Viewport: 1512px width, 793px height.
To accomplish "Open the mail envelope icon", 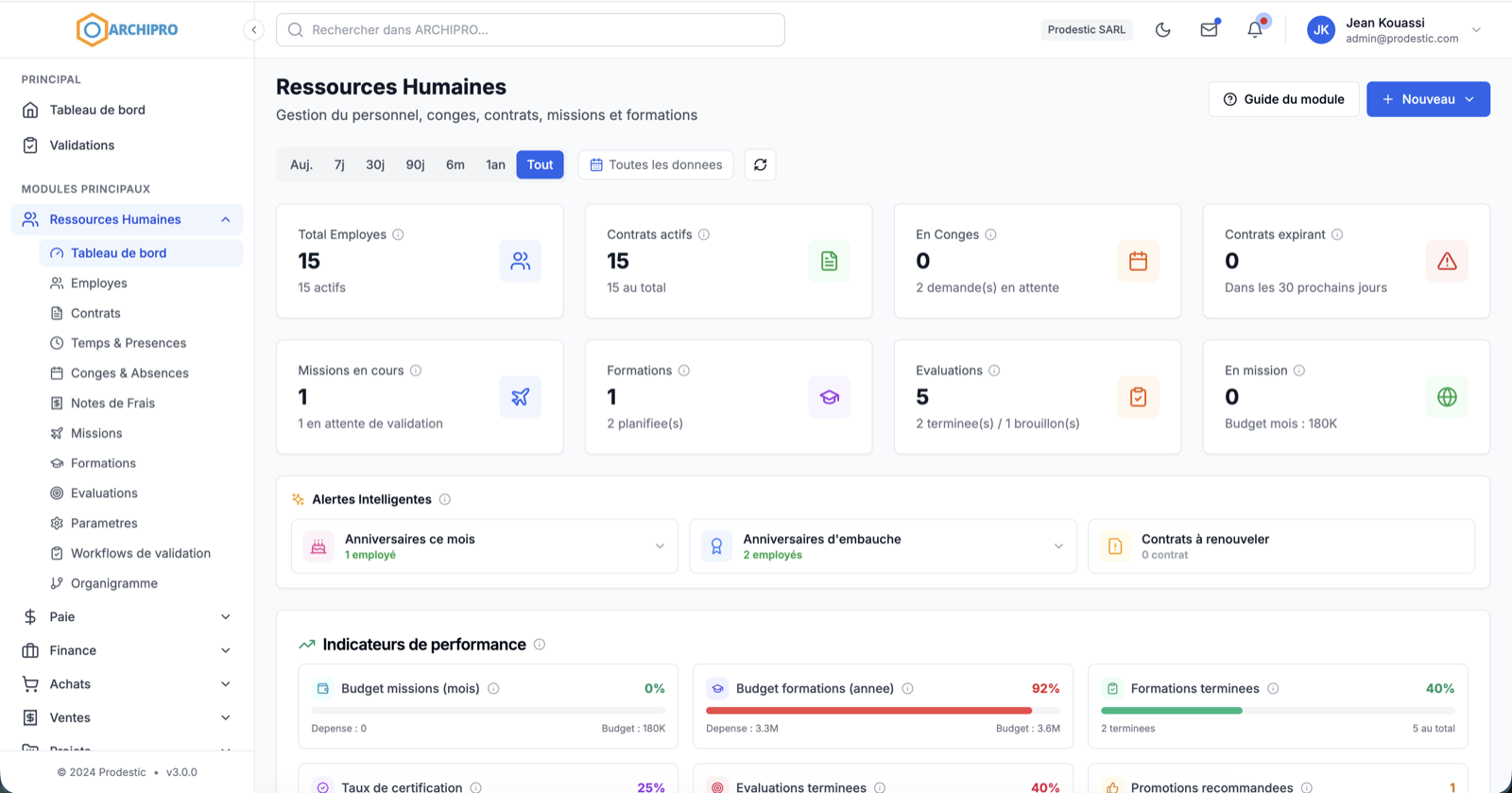I will [1209, 30].
